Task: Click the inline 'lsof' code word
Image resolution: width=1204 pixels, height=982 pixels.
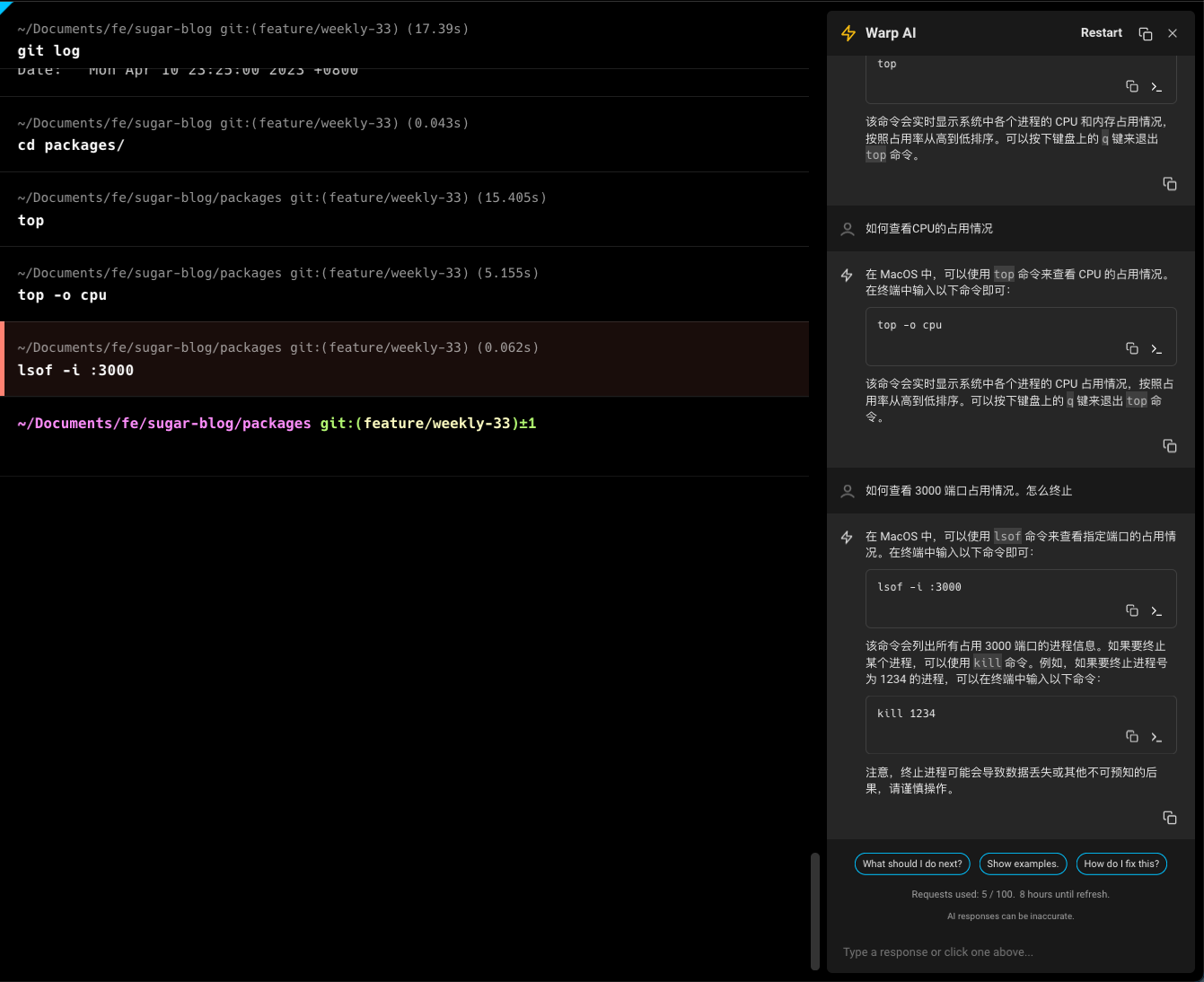Action: click(1007, 536)
